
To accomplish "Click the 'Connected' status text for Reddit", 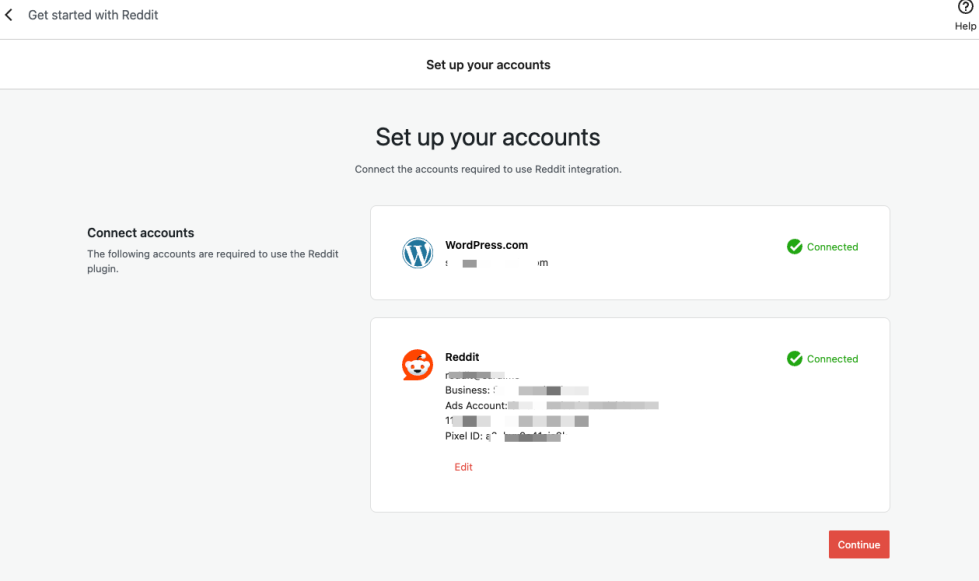I will point(832,359).
